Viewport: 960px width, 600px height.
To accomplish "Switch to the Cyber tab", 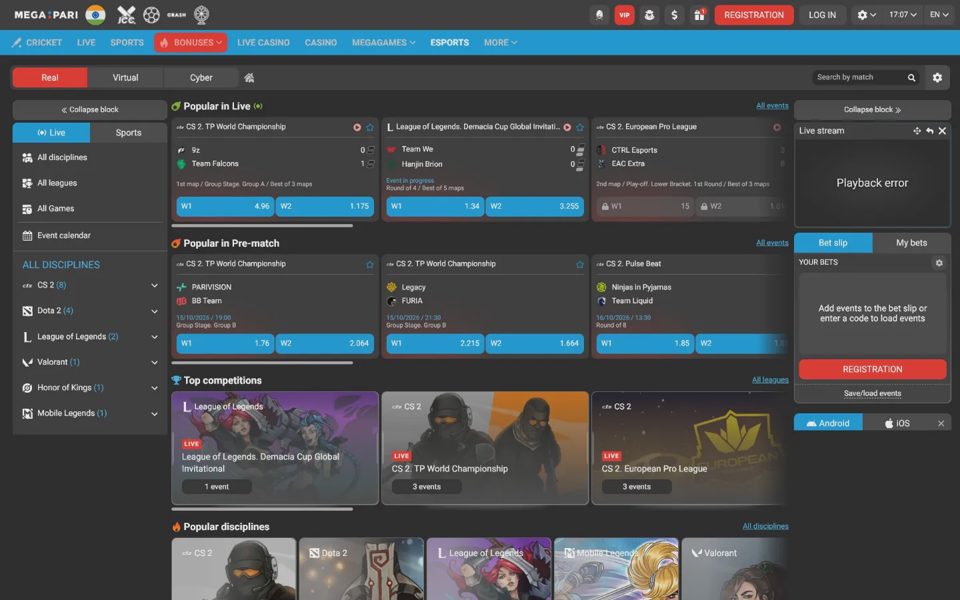I will point(201,78).
